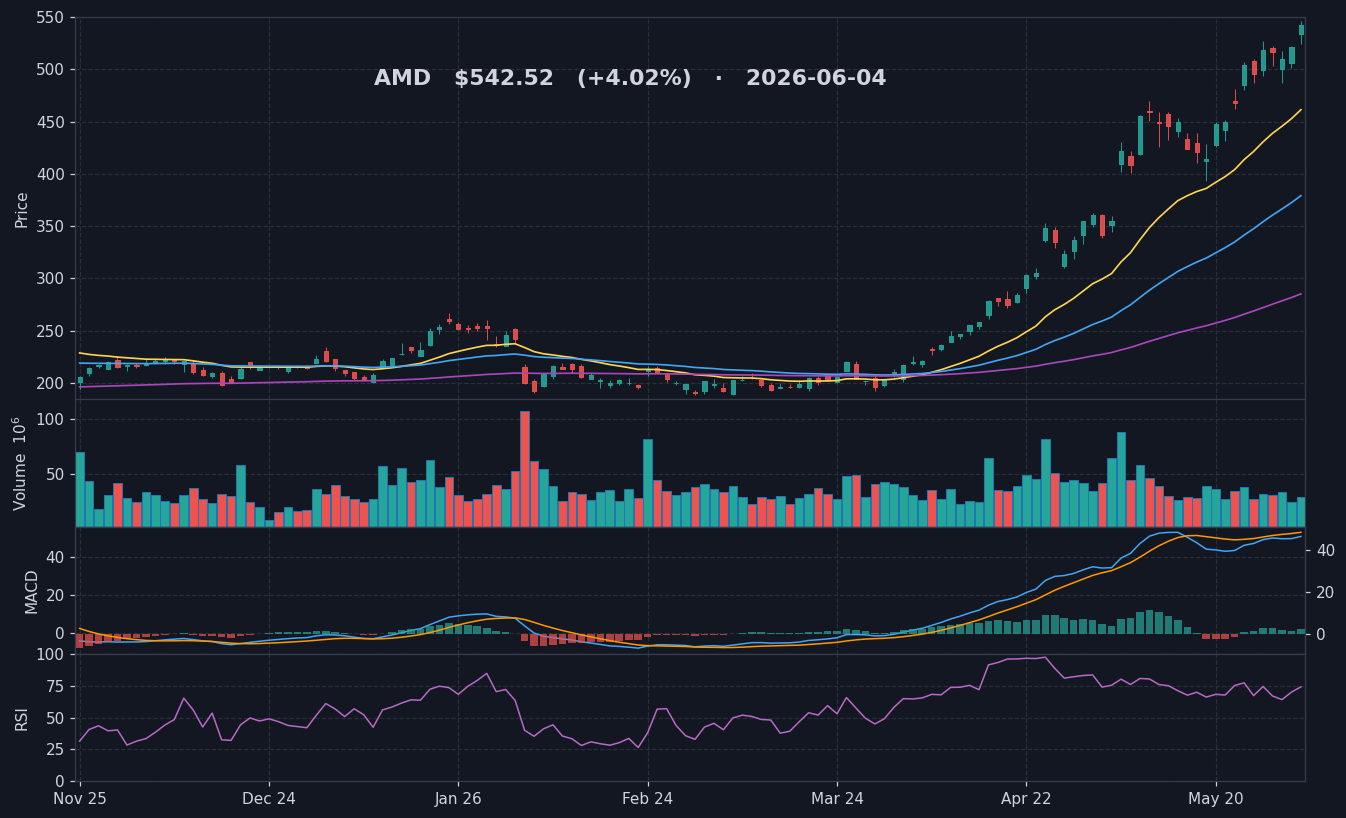Screen dimensions: 1346x818
Task: Click the 550 price tick label
Action: coord(49,18)
